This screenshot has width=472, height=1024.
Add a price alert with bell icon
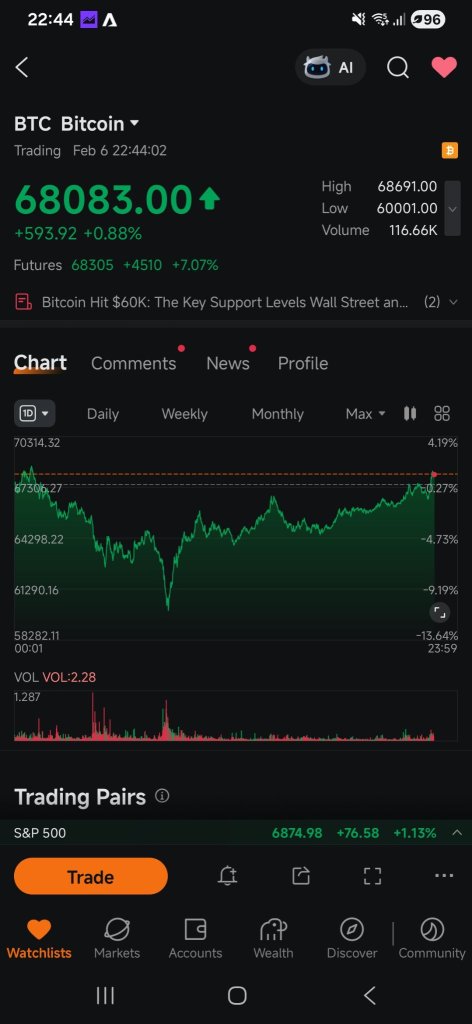click(x=227, y=876)
